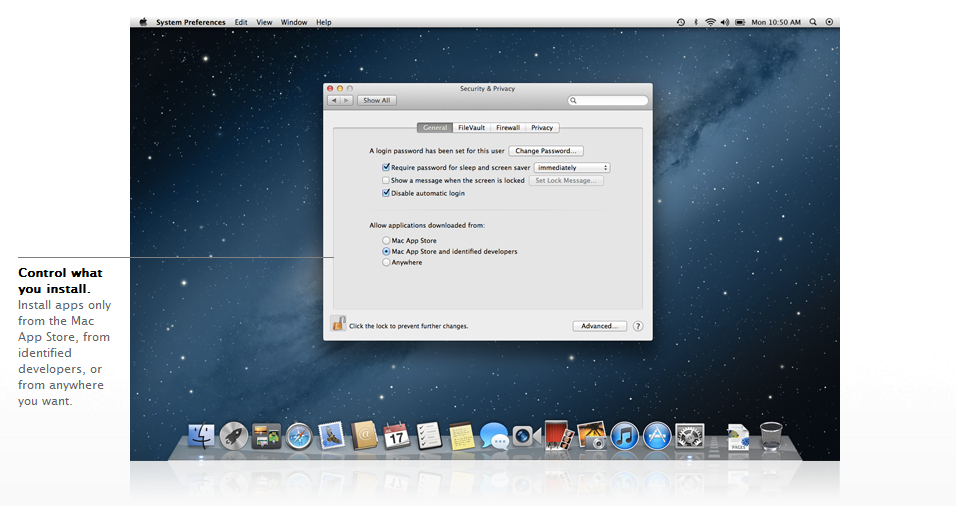
Task: Select Mac App Store only option
Action: click(x=386, y=241)
